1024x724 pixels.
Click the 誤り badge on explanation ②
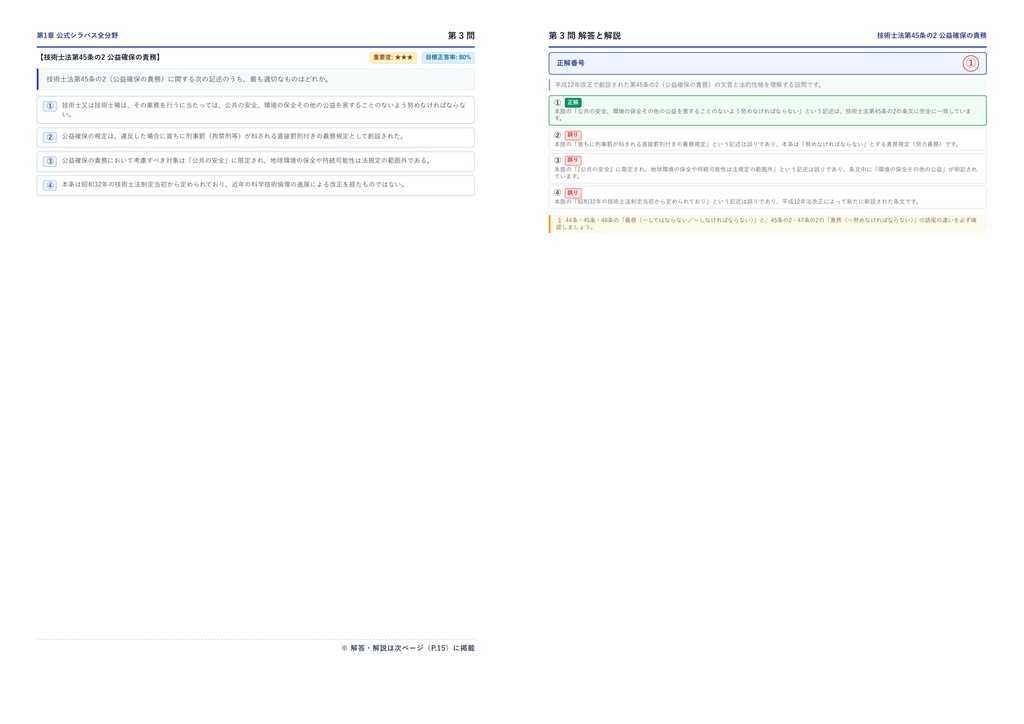pos(573,135)
